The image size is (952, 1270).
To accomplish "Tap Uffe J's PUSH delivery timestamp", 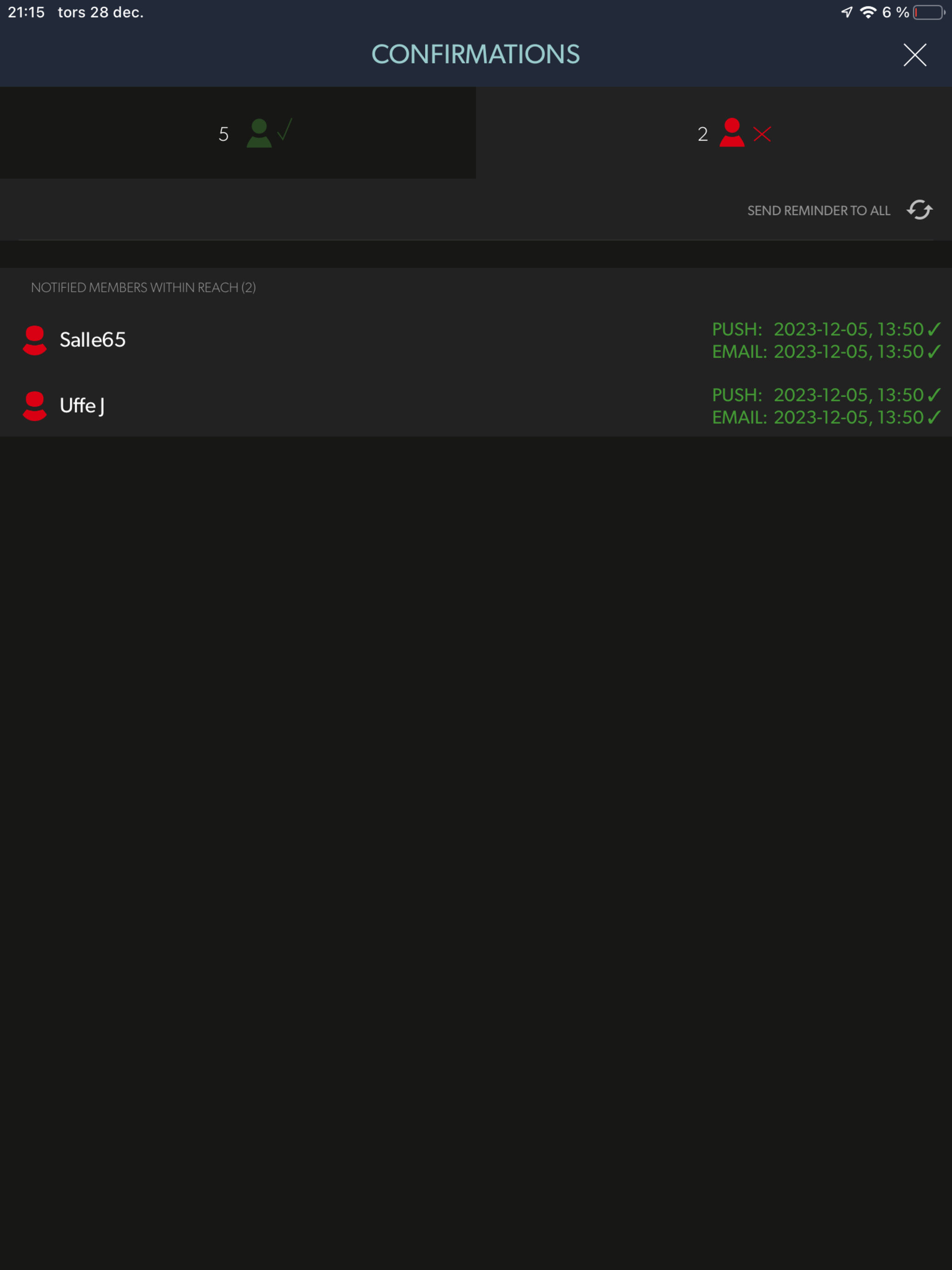I will pyautogui.click(x=826, y=395).
